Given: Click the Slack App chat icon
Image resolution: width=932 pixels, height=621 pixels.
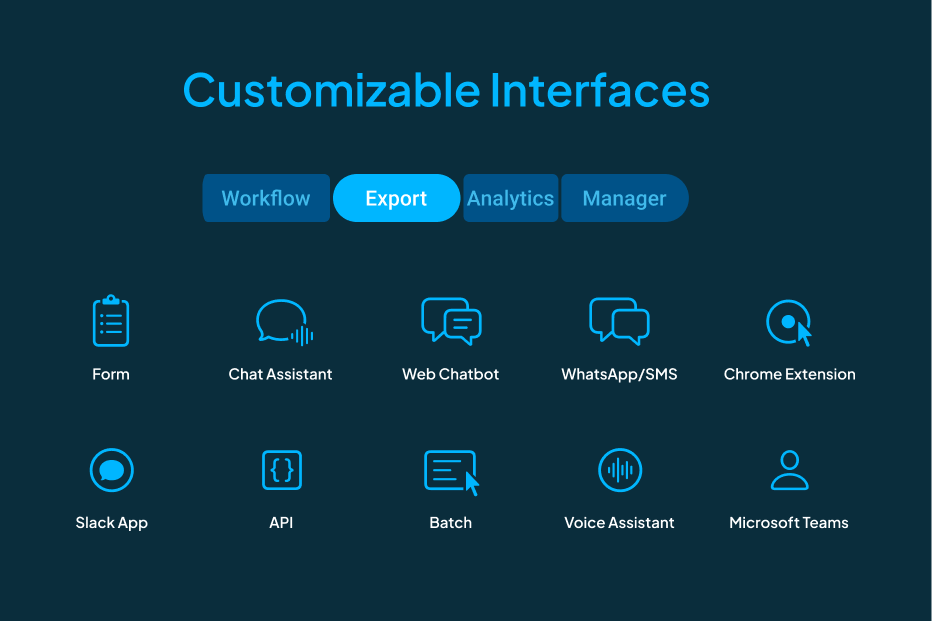Looking at the screenshot, I should 111,470.
